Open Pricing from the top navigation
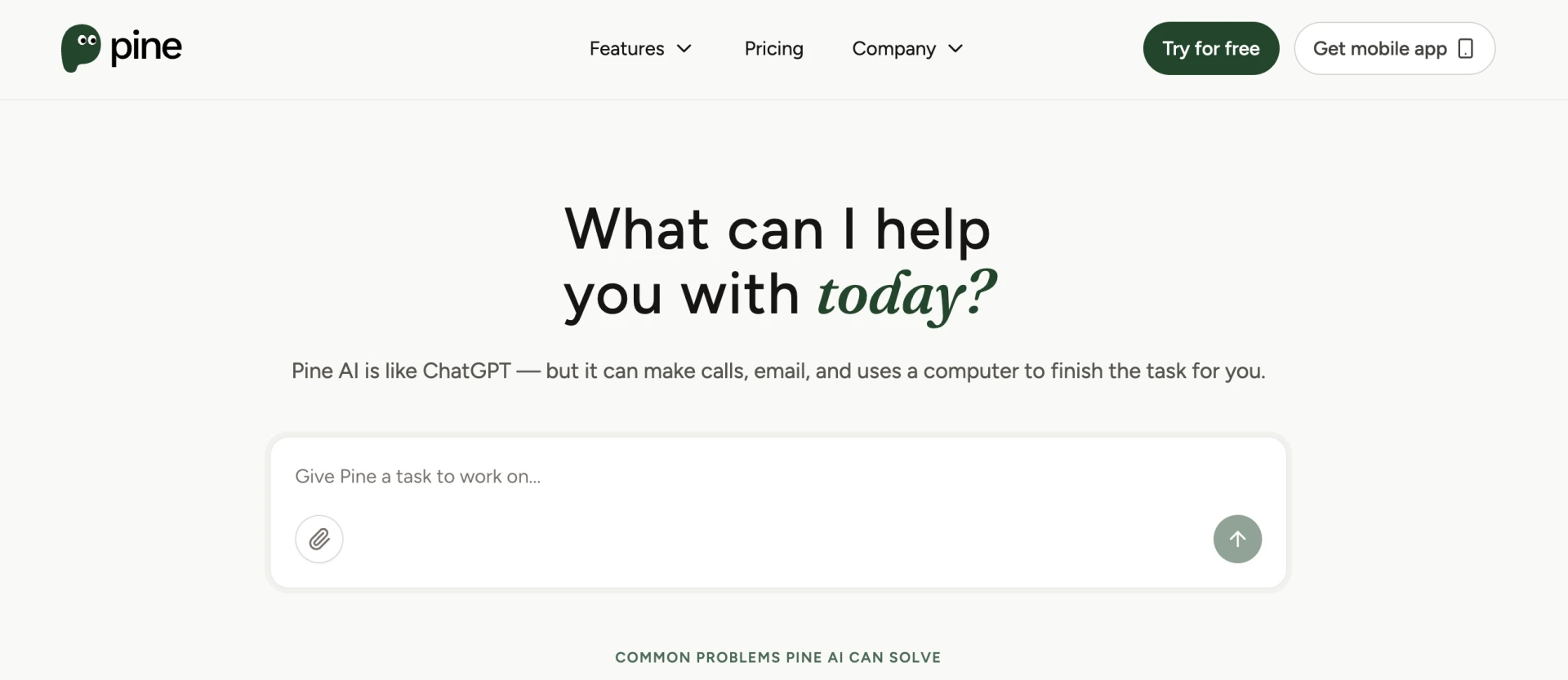1568x680 pixels. point(773,48)
